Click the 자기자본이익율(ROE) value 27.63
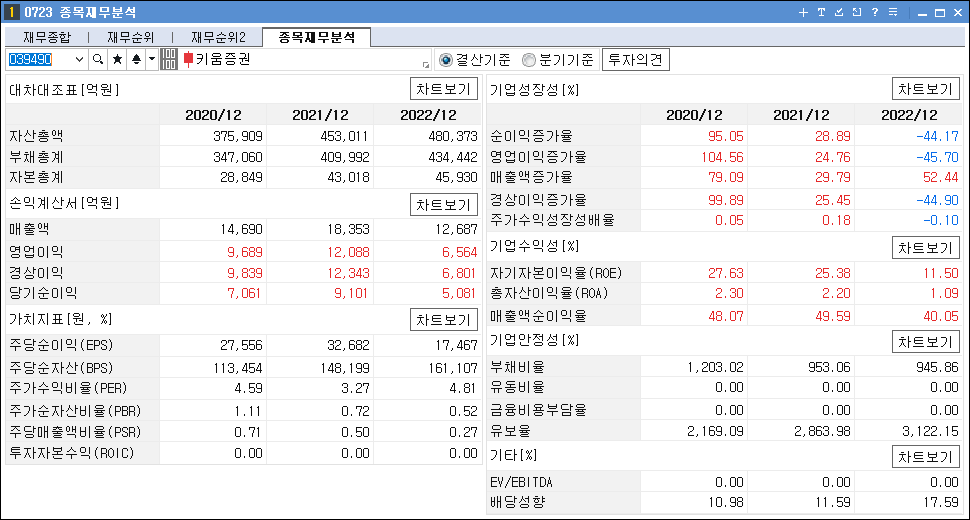The width and height of the screenshot is (970, 520). point(726,273)
